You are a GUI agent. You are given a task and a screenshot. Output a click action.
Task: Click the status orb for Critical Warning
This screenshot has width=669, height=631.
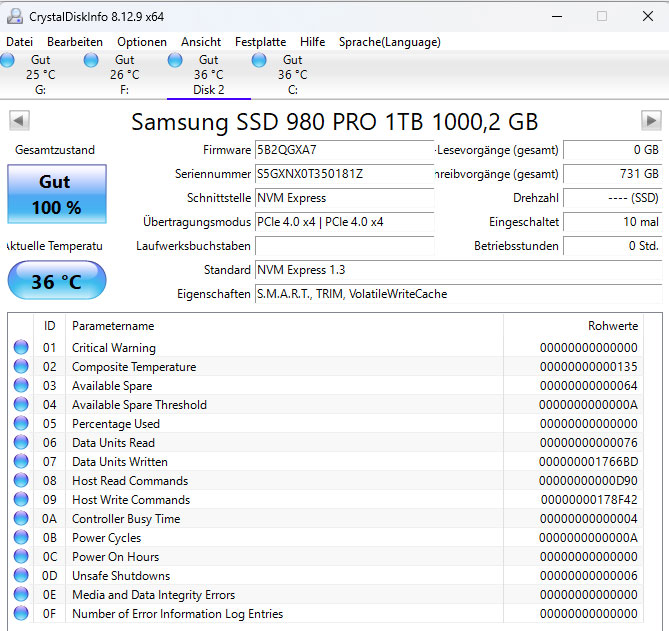(21, 347)
